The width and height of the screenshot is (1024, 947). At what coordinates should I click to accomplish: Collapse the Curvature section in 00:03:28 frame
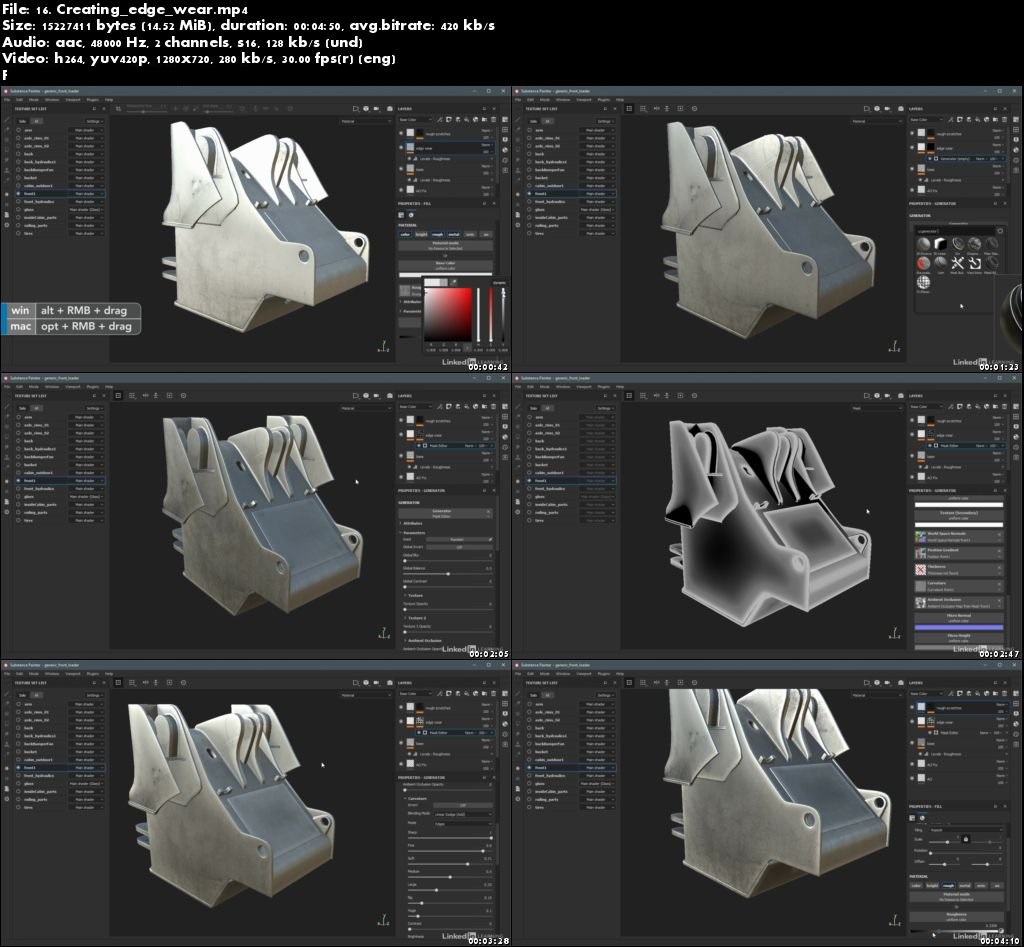[x=416, y=798]
